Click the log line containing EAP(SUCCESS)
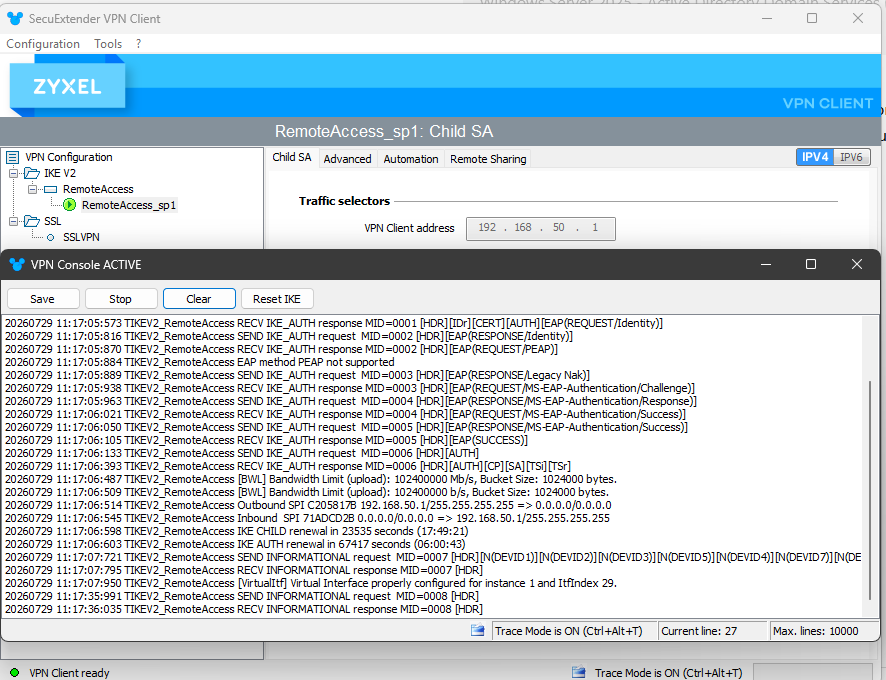886x680 pixels. click(x=266, y=440)
